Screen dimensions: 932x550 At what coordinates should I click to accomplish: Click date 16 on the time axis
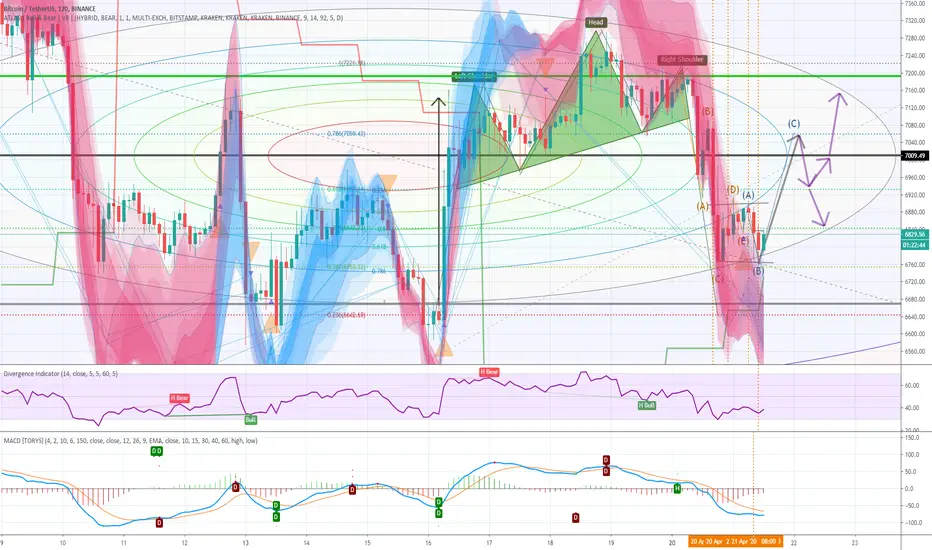coord(428,542)
